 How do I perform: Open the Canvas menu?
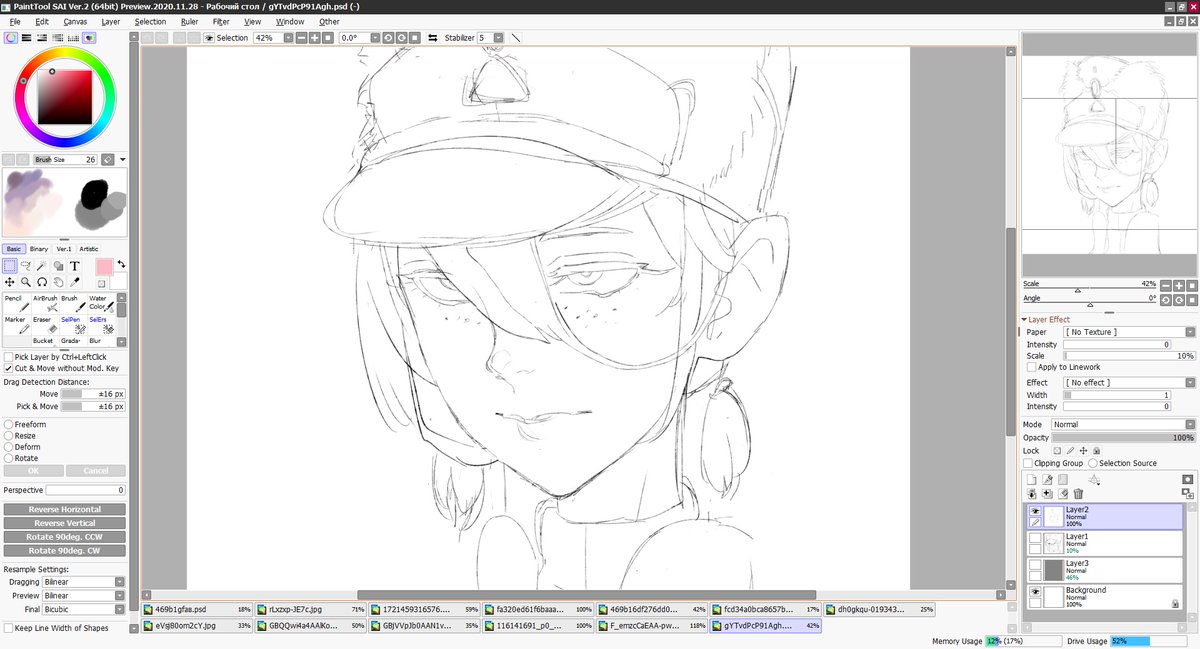74,21
